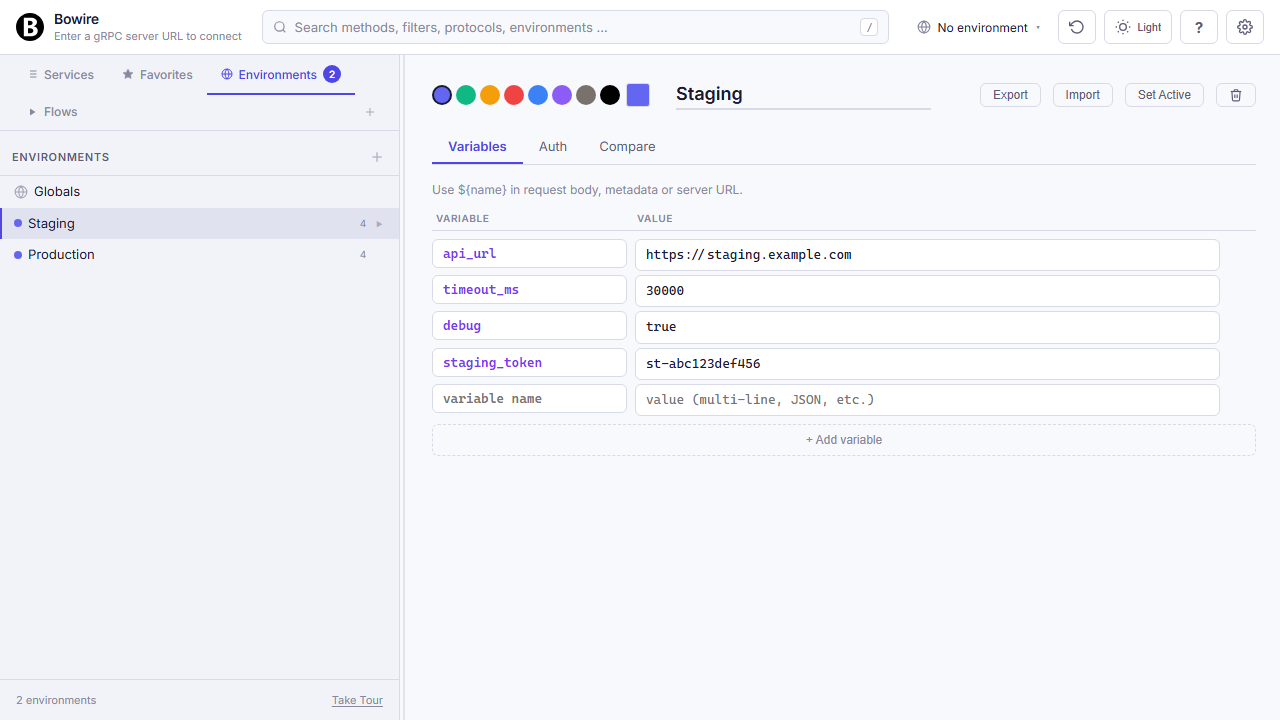Image resolution: width=1280 pixels, height=720 pixels.
Task: Click the Bowire logo icon
Action: tap(30, 27)
